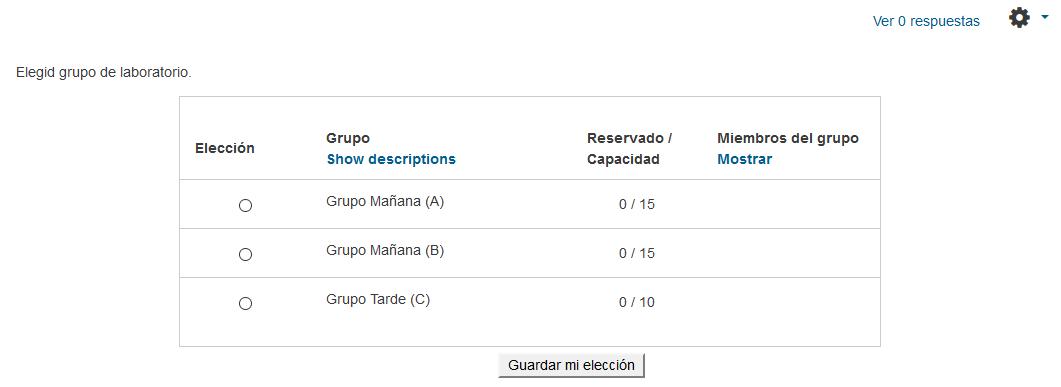Viewport: 1061px width, 387px height.
Task: Open the Ver 0 respuestas link
Action: [x=926, y=22]
